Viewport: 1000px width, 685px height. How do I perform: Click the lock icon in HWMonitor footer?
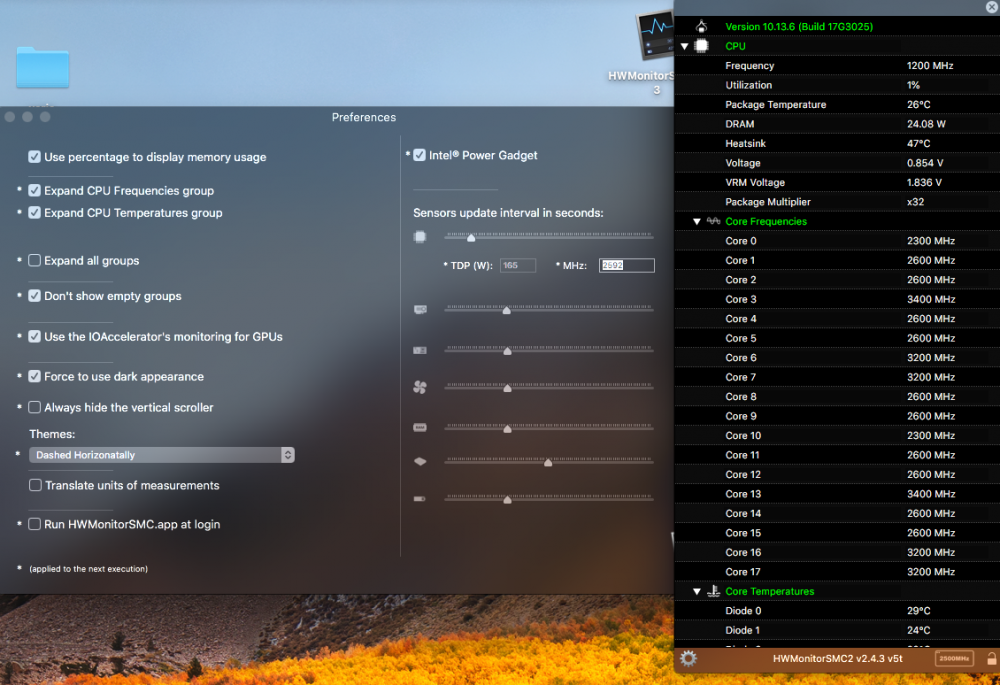pos(992,658)
